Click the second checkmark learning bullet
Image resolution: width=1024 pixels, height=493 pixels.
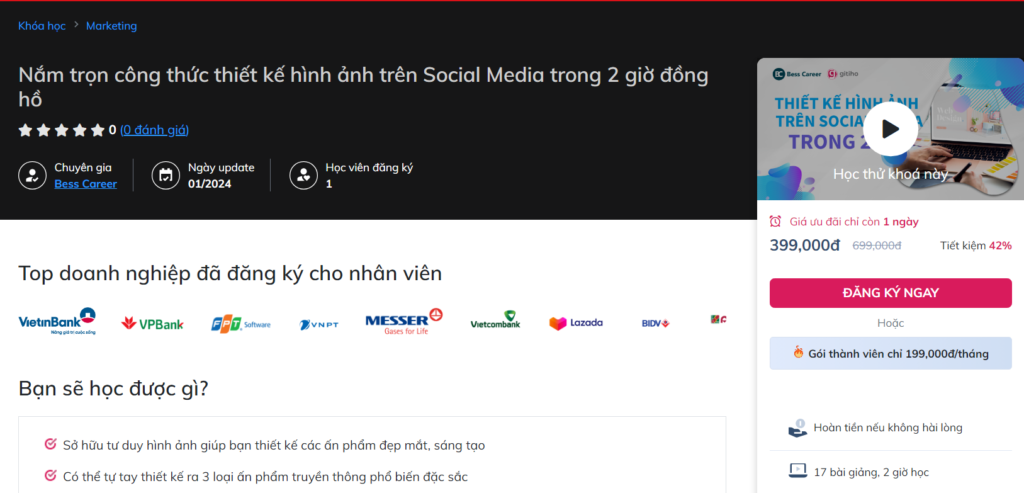click(x=50, y=477)
